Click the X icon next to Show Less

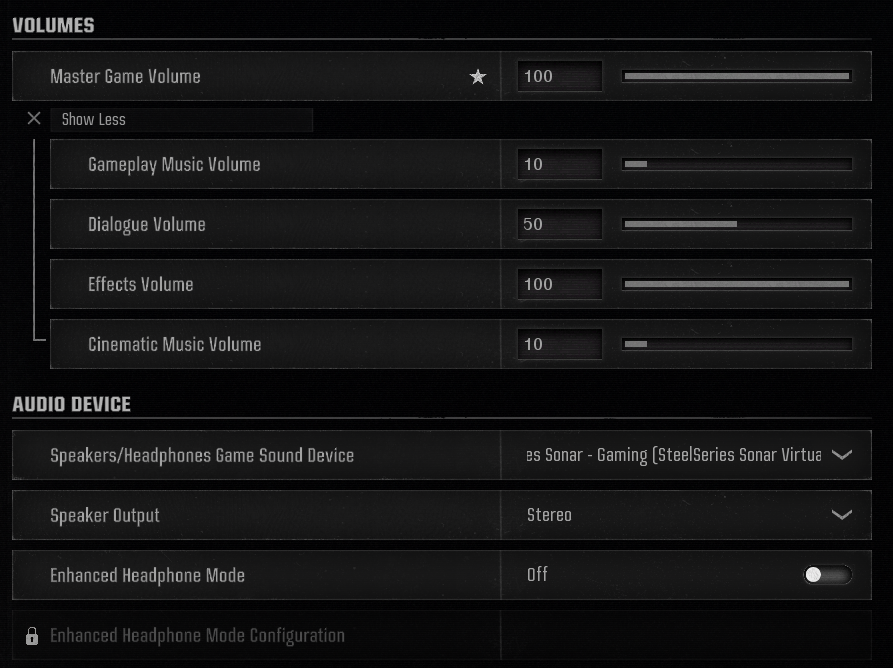click(x=34, y=119)
